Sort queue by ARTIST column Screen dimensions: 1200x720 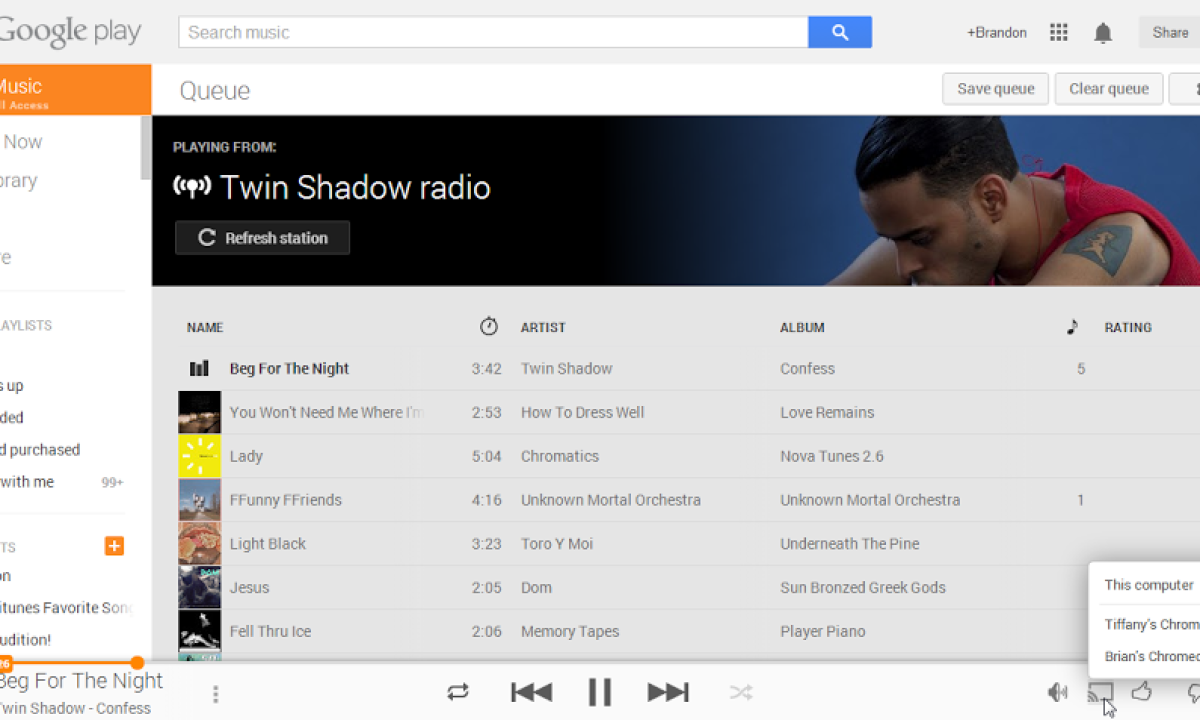coord(543,327)
